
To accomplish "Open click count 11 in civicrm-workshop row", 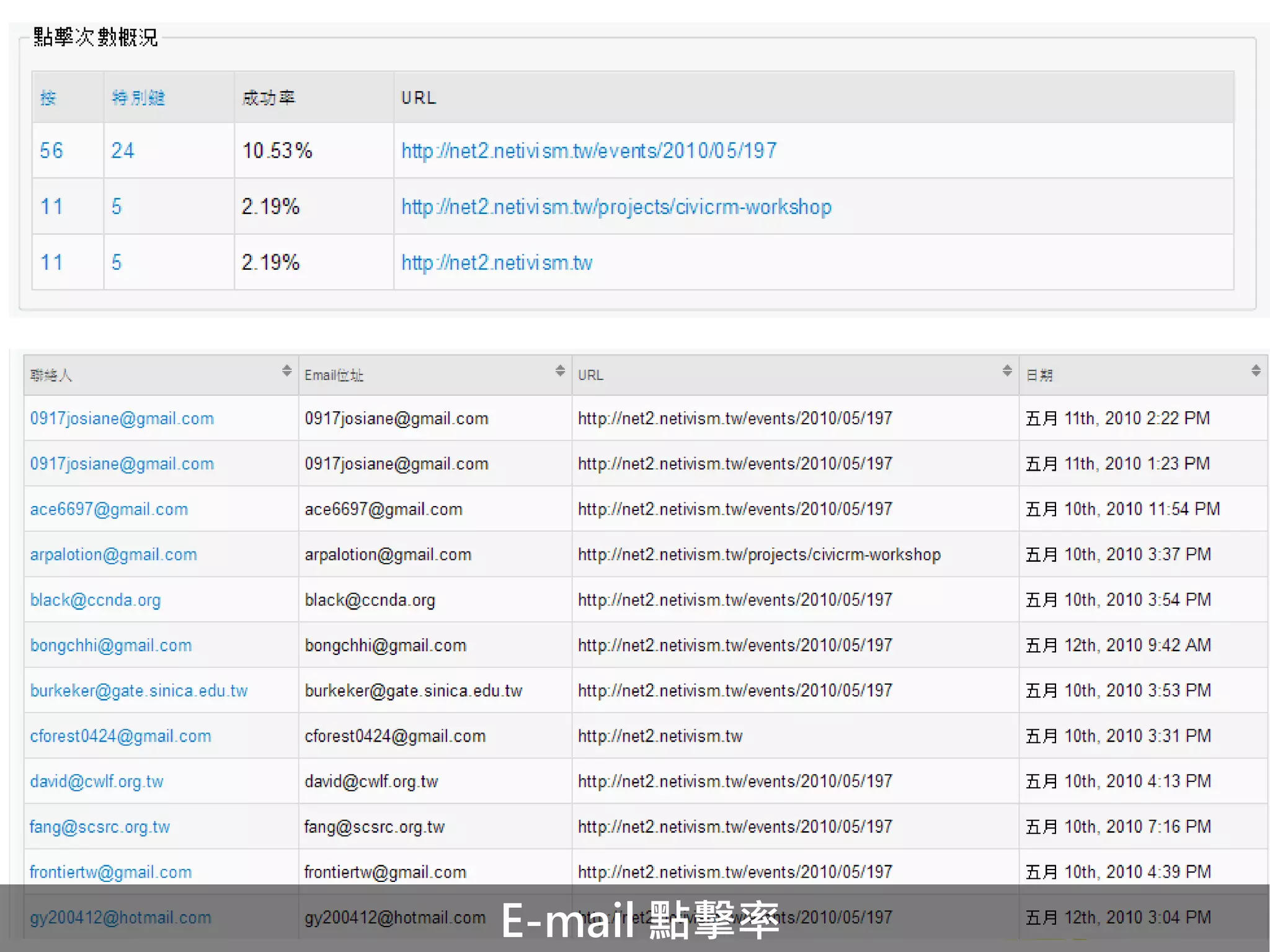I will [51, 207].
